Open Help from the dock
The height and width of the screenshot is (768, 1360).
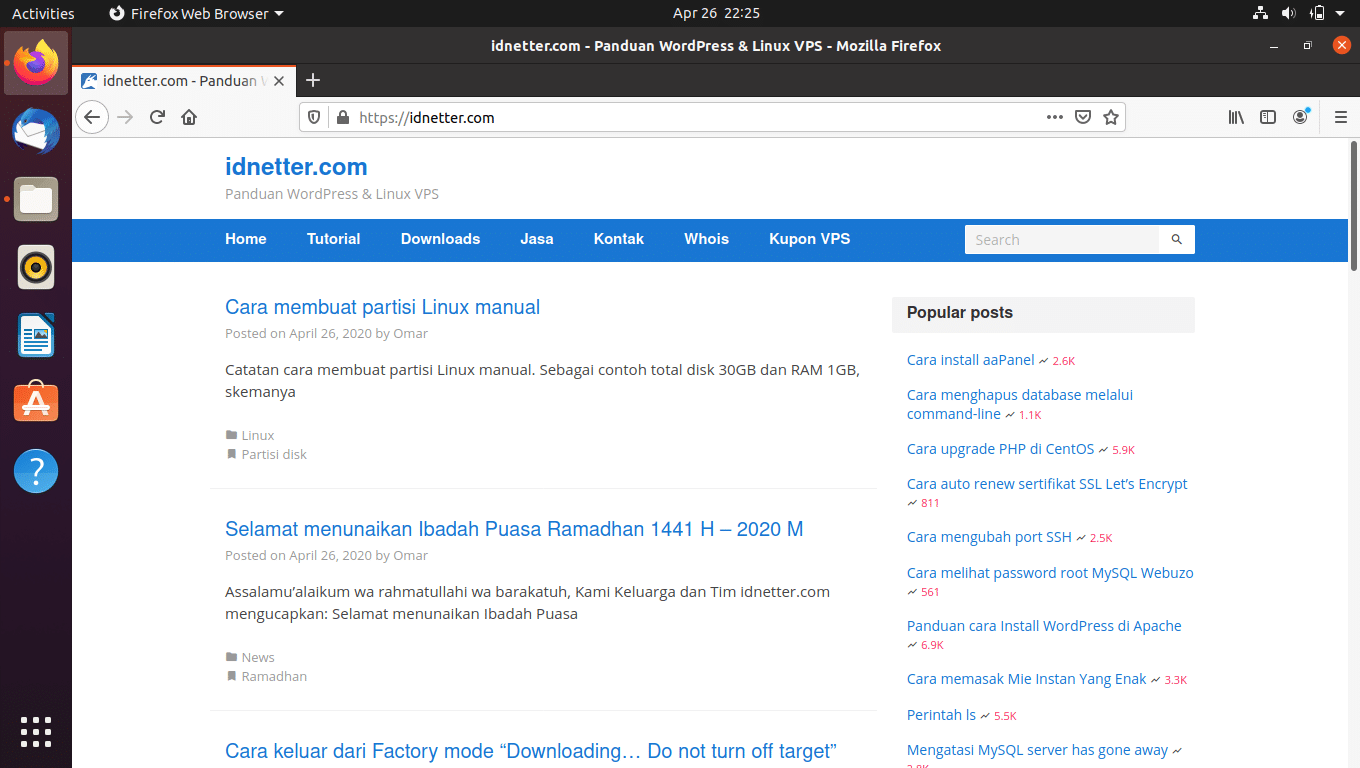coord(36,471)
